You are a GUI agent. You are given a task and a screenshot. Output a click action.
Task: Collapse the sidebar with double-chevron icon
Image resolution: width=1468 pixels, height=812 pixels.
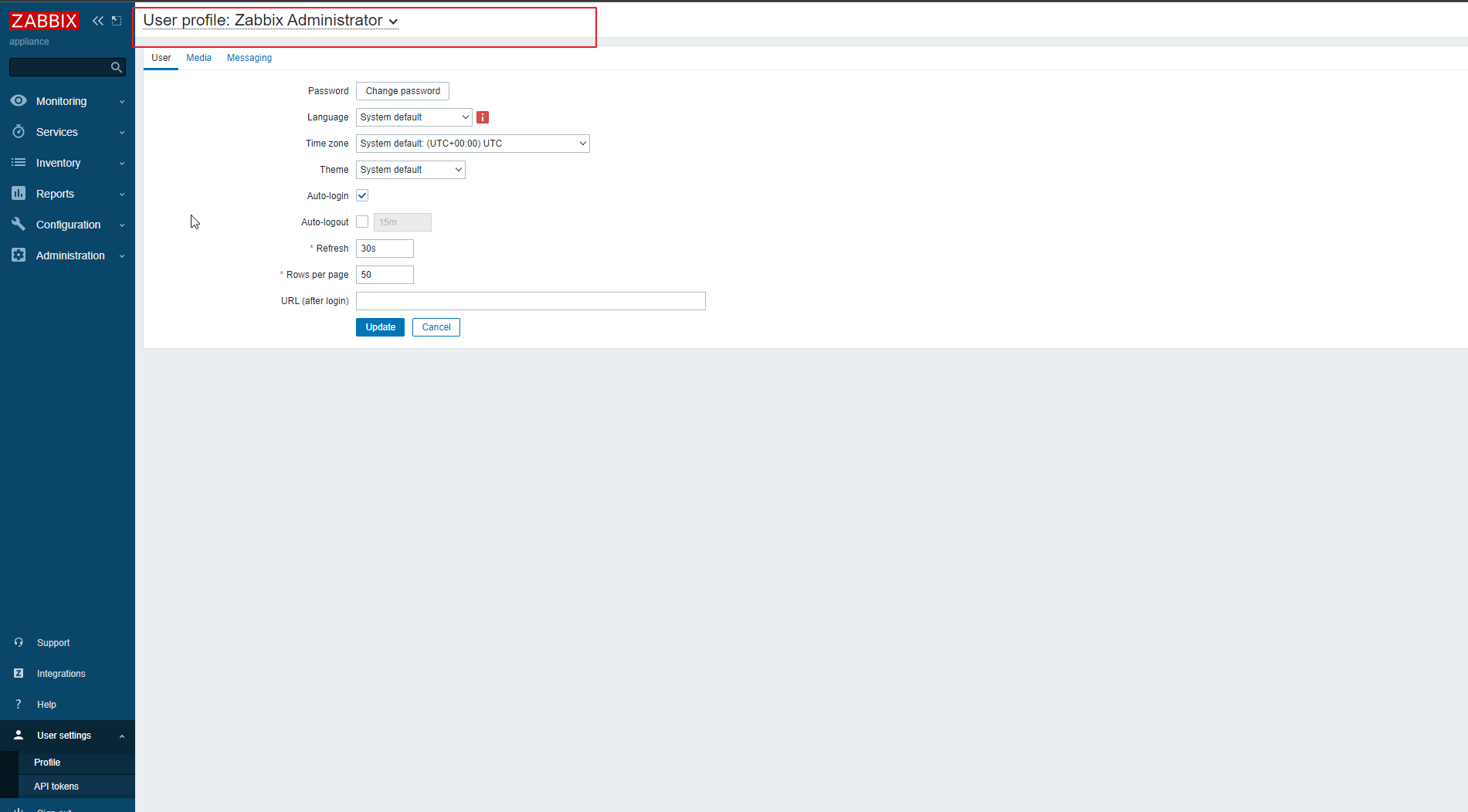coord(98,21)
